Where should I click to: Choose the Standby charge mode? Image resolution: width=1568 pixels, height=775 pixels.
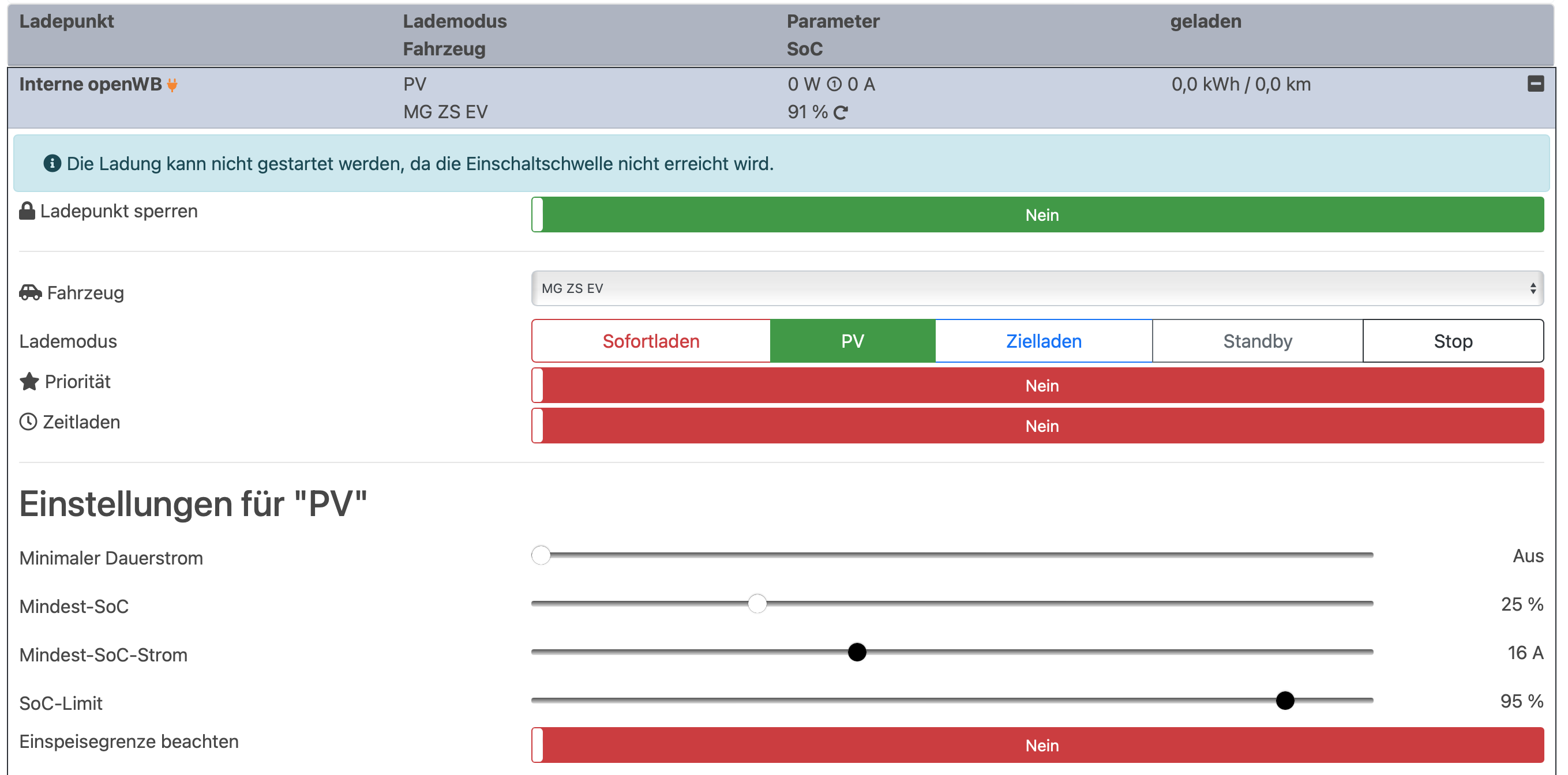[x=1257, y=341]
